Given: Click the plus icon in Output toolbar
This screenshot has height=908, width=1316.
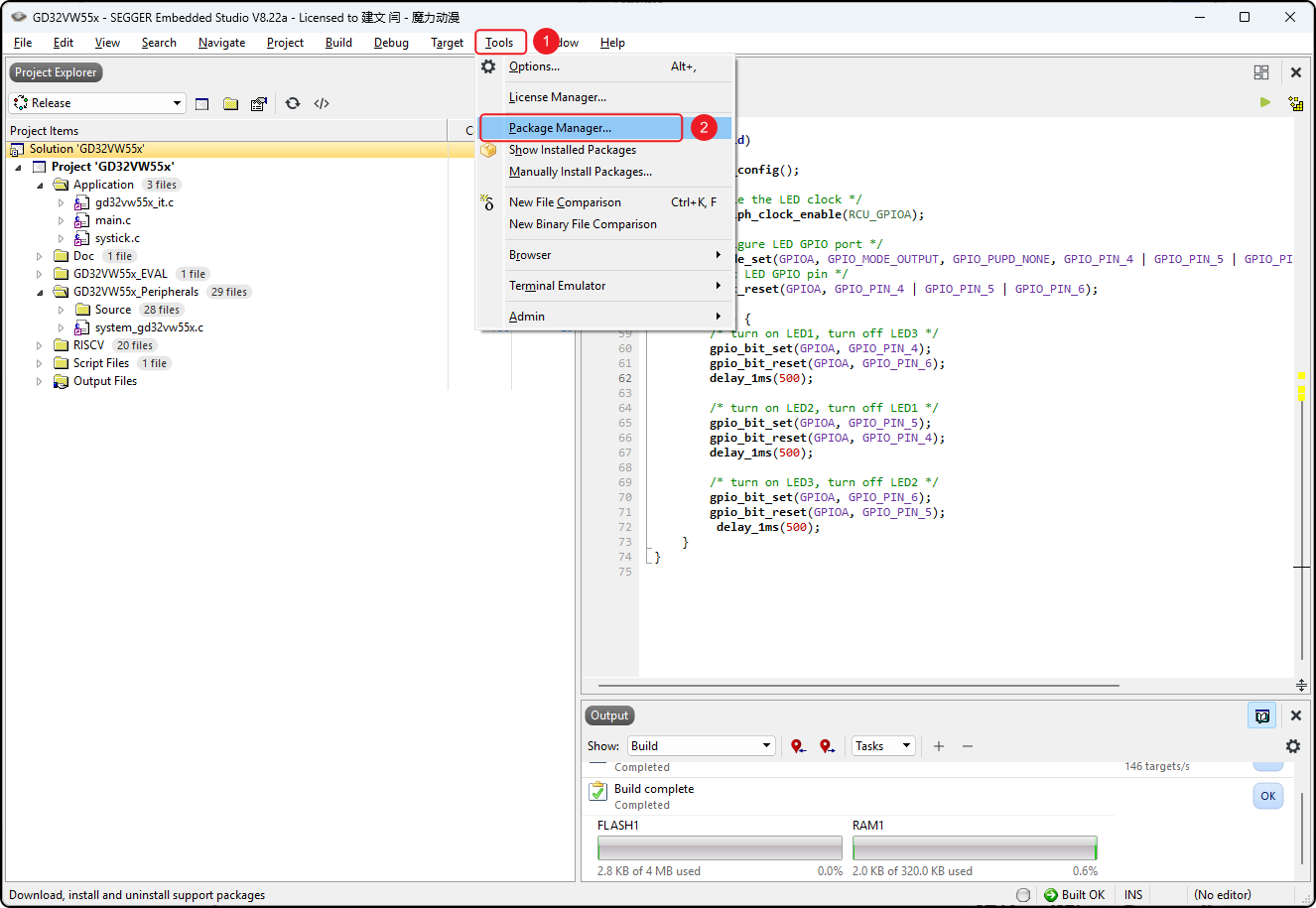Looking at the screenshot, I should click(939, 746).
